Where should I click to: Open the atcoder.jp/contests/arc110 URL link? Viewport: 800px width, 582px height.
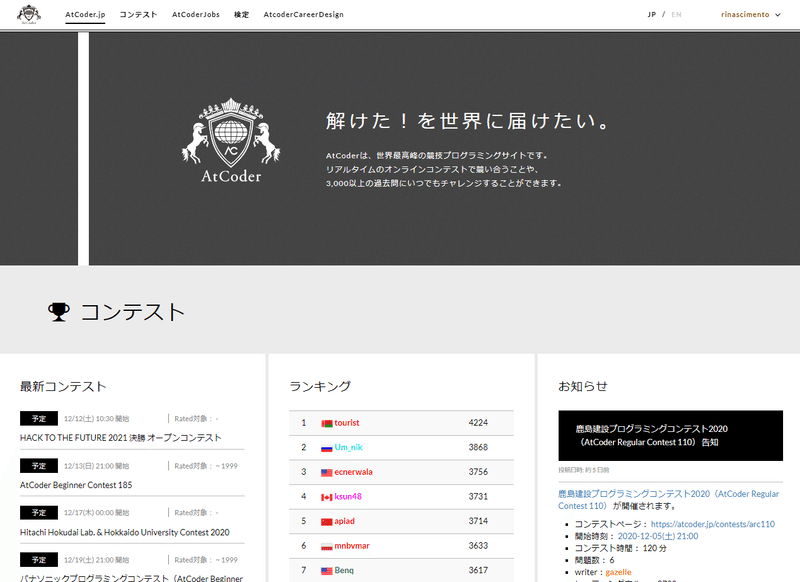click(x=713, y=524)
